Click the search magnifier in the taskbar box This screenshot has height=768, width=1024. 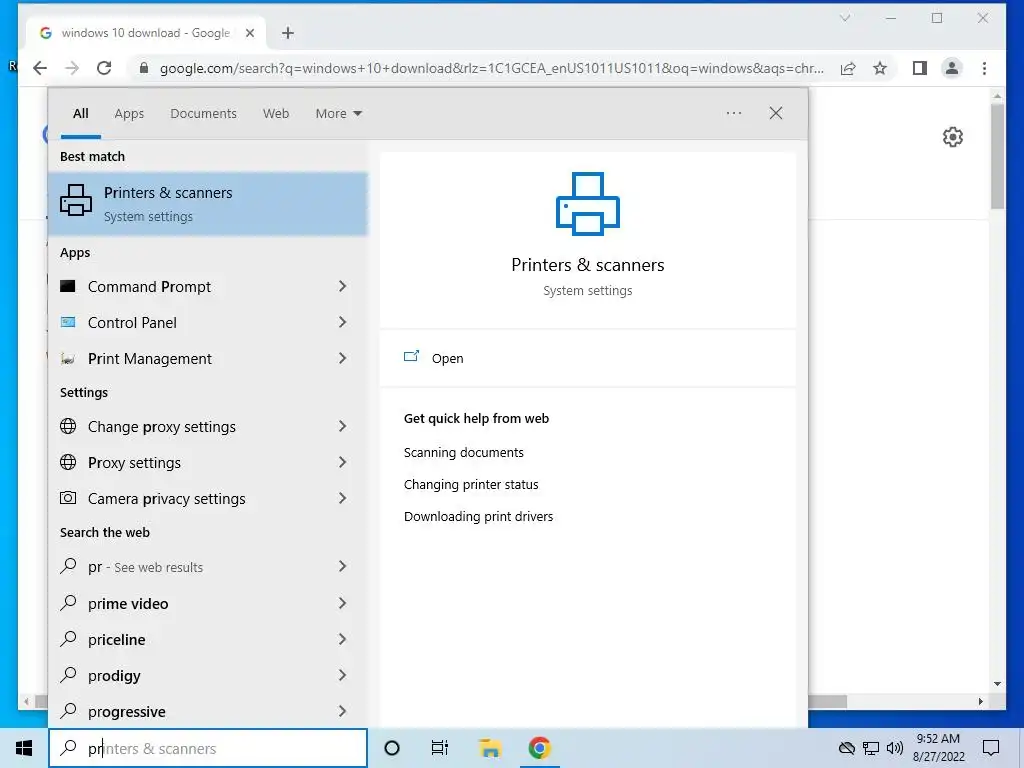68,748
